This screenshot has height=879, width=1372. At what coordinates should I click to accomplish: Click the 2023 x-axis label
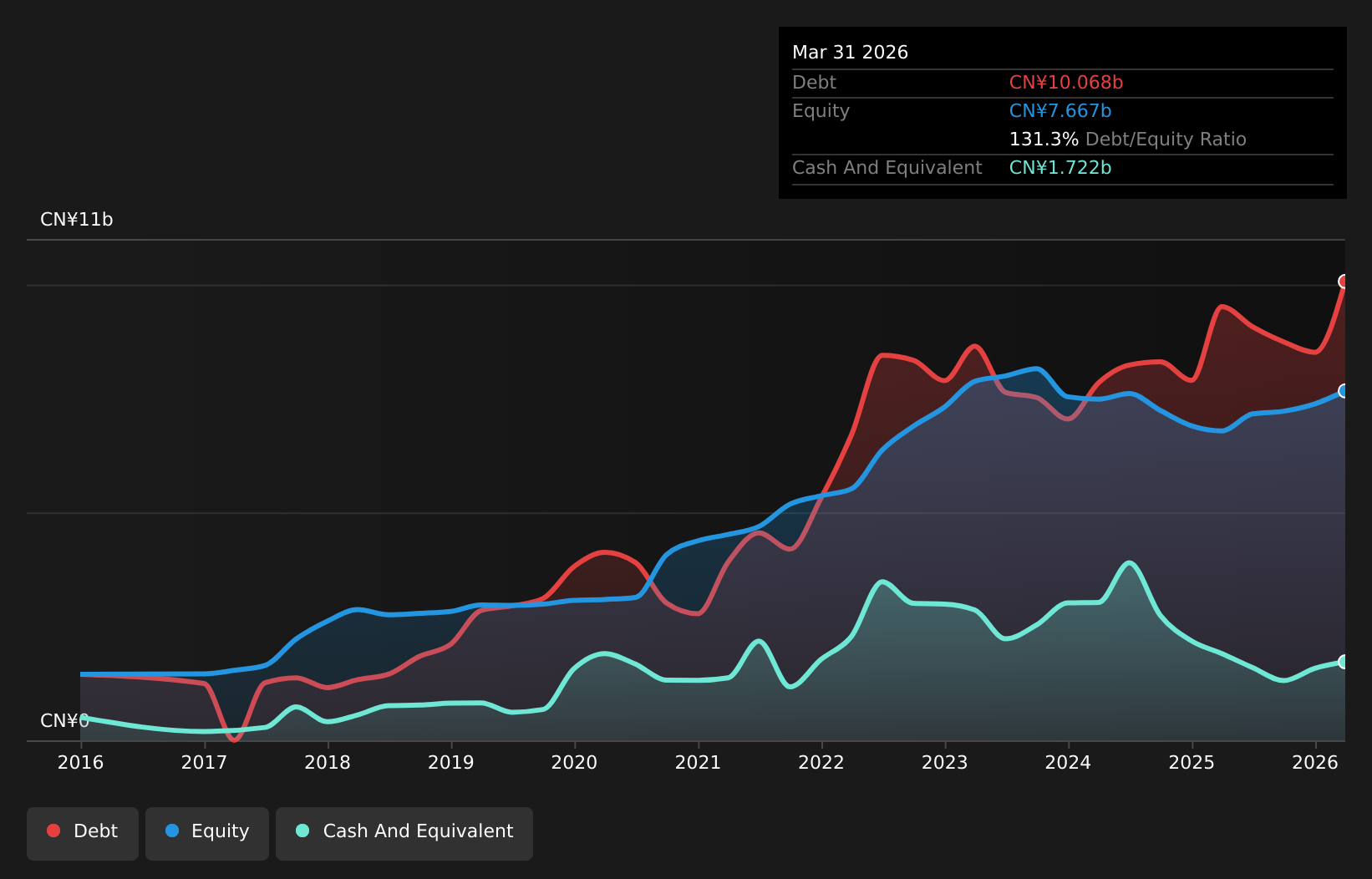[945, 763]
